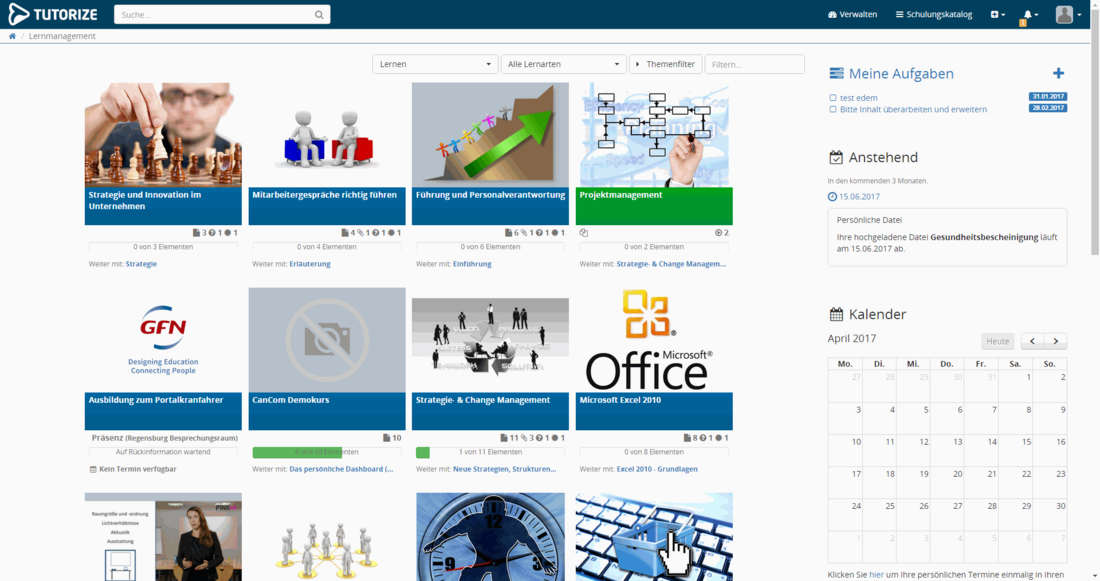Open the shopping basket keyboard thumbnail
This screenshot has width=1100, height=581.
(654, 537)
